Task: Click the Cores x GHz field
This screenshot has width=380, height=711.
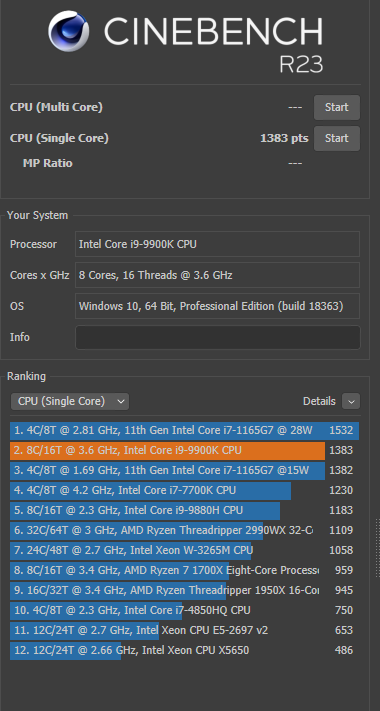Action: [x=217, y=275]
